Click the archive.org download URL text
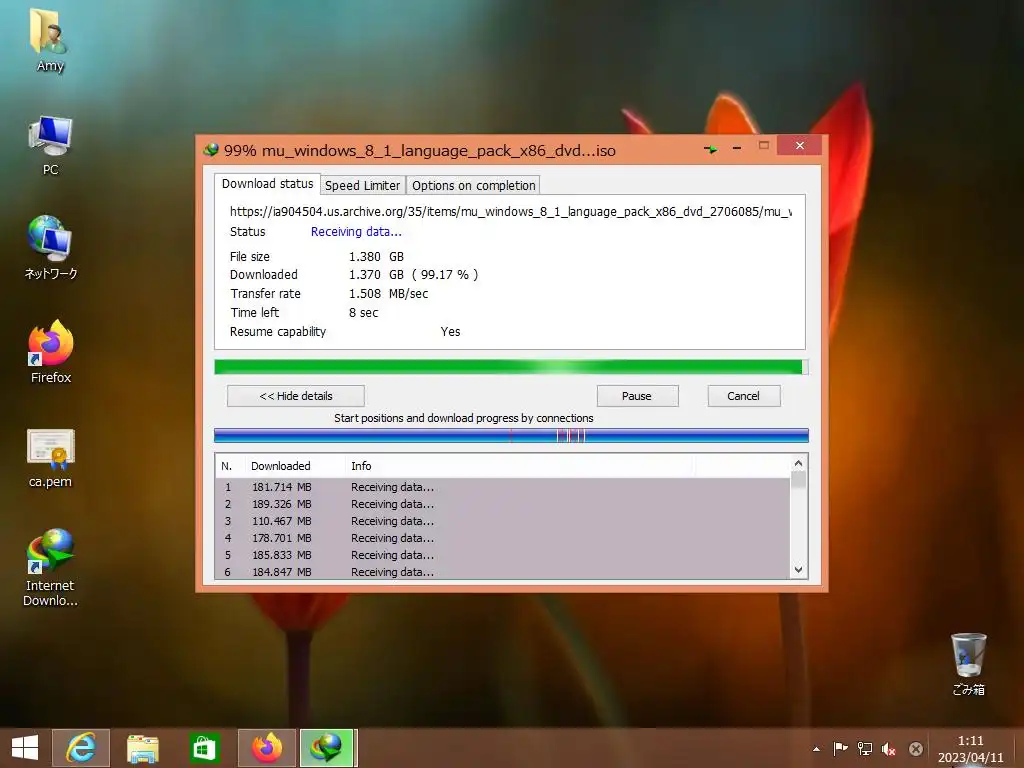 pos(511,212)
